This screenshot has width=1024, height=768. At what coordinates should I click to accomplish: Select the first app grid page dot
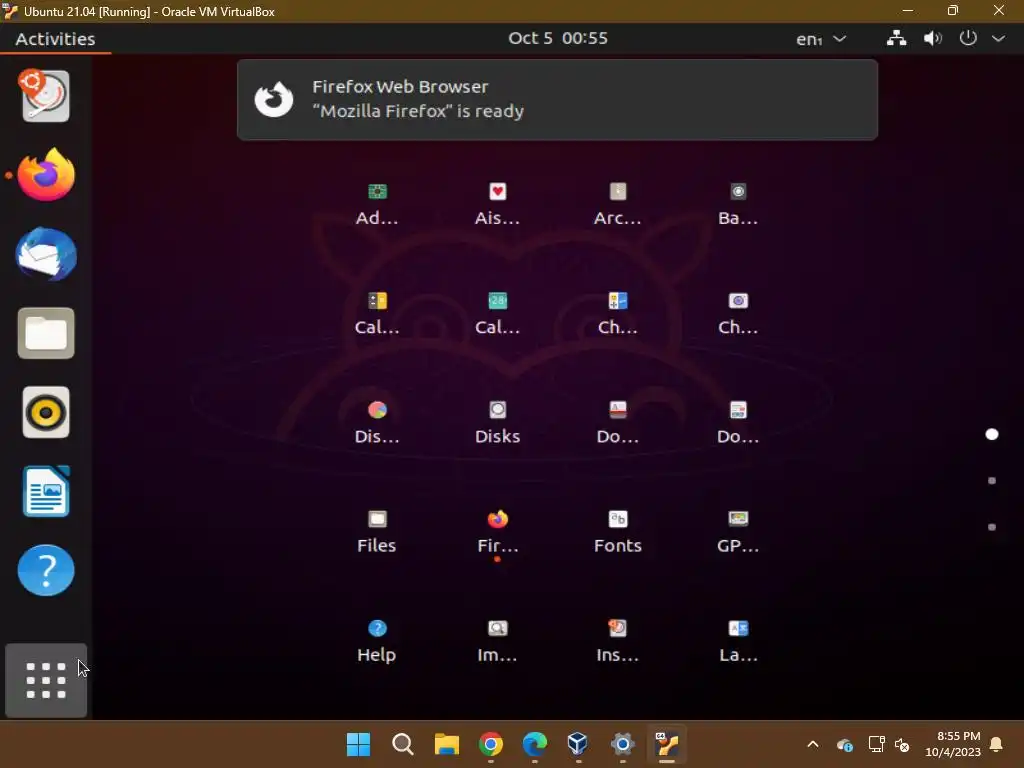point(991,434)
